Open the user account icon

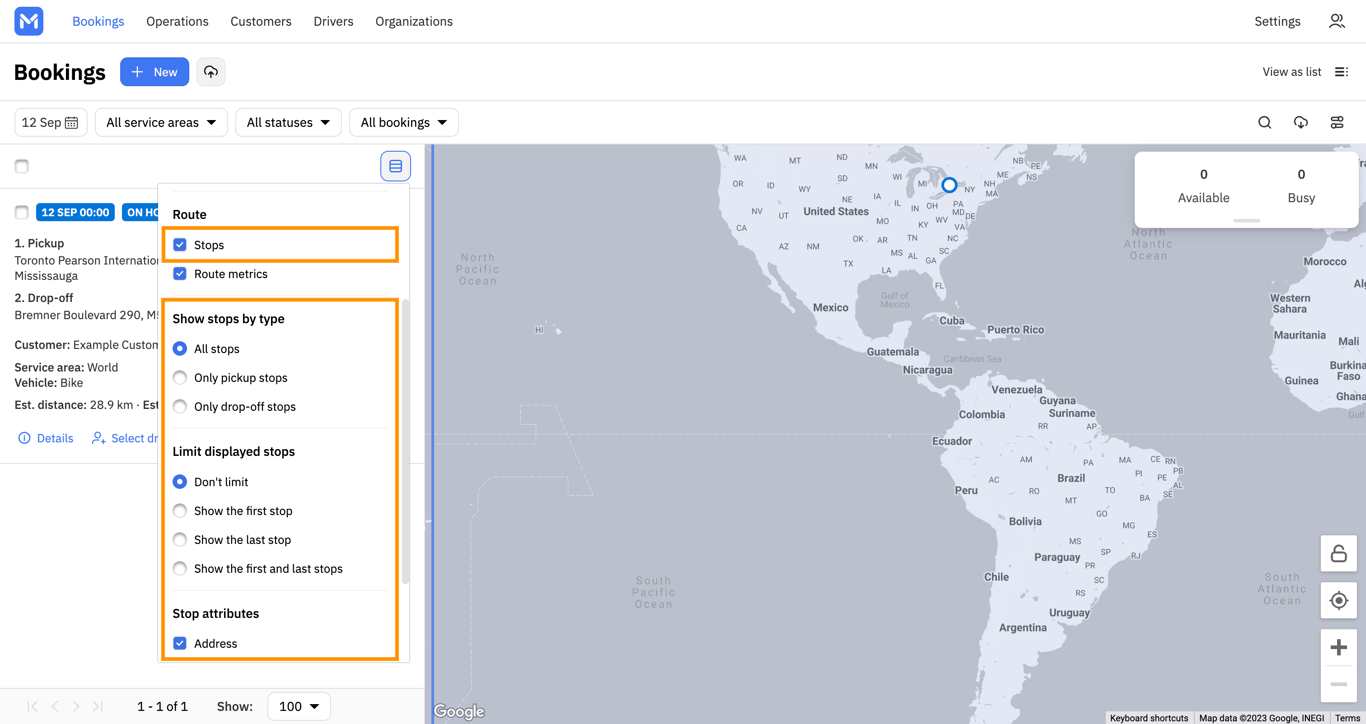[1337, 21]
